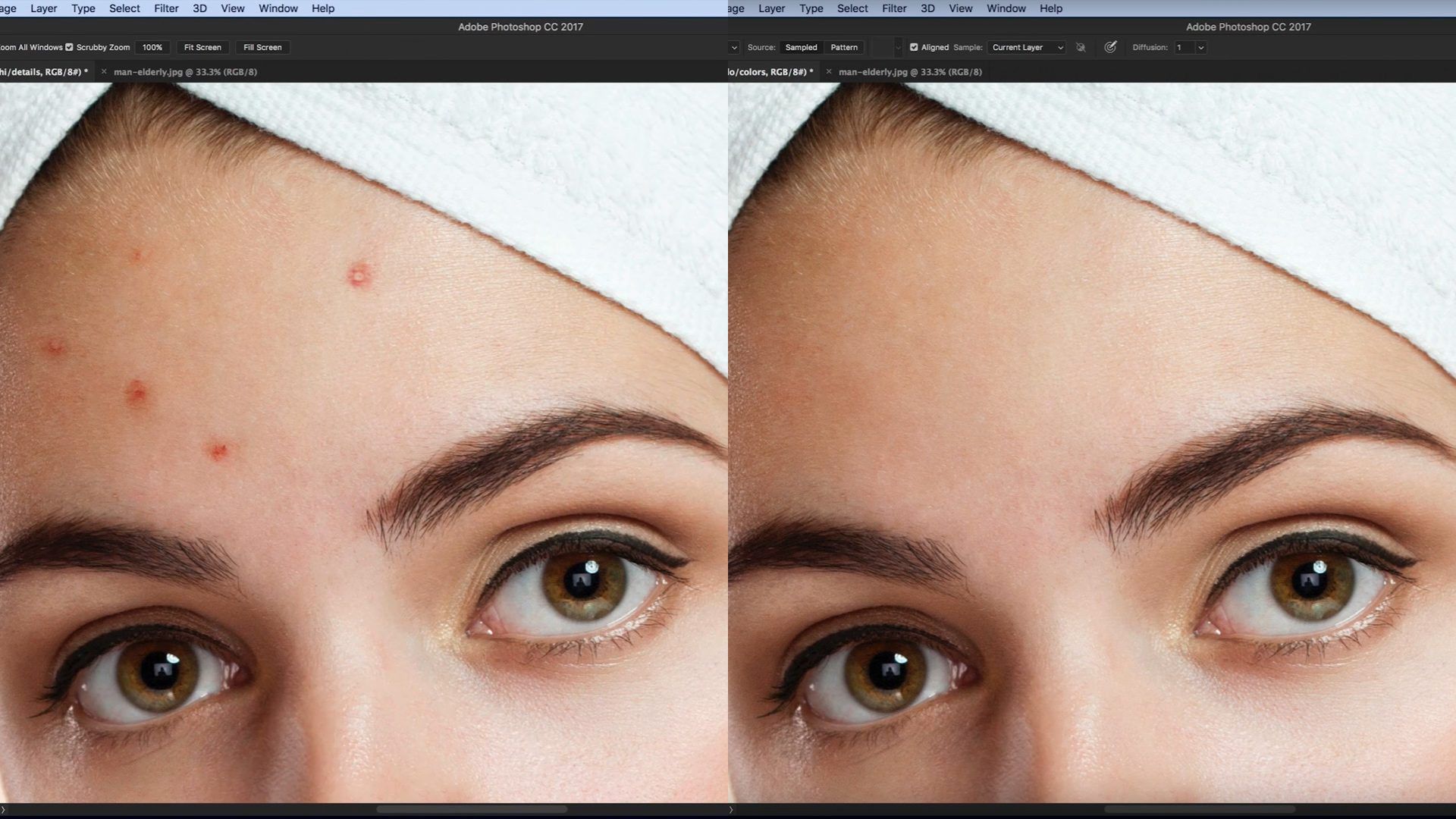Expand the Diffusion value dropdown
Viewport: 1456px width, 819px height.
coord(1201,47)
